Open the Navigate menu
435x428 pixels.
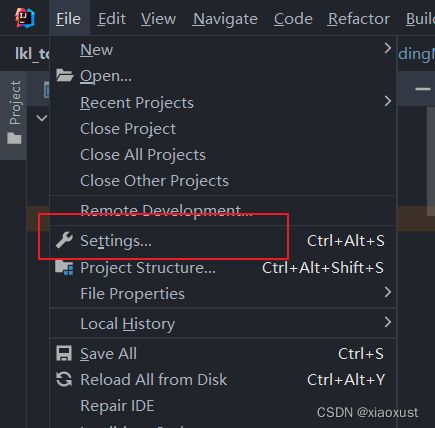[x=225, y=19]
